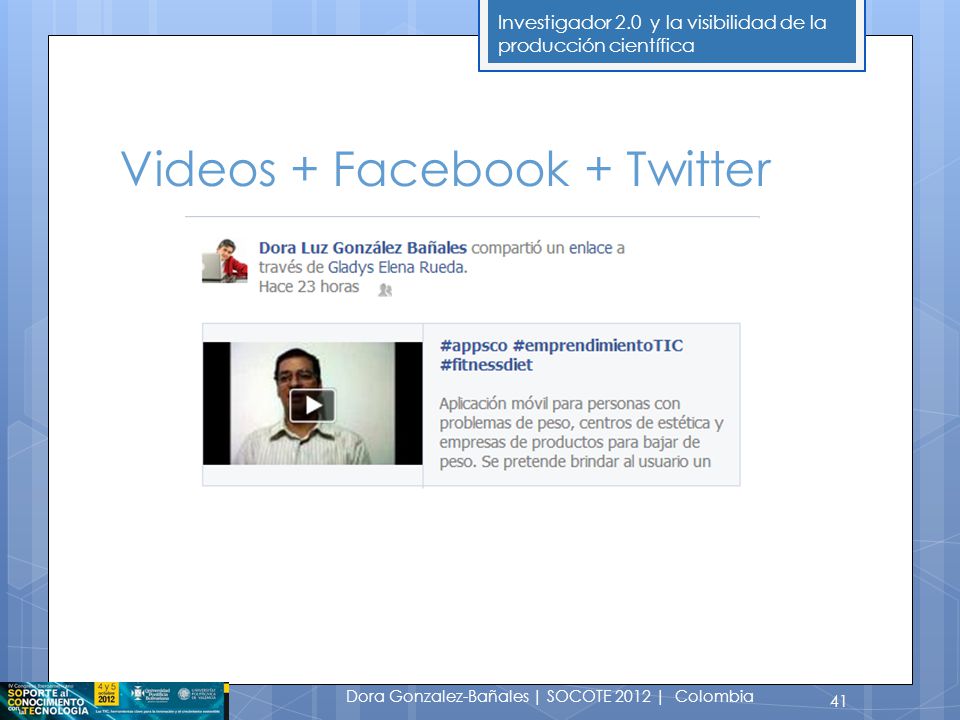
Task: Play the embedded video with the play button
Action: click(x=312, y=405)
